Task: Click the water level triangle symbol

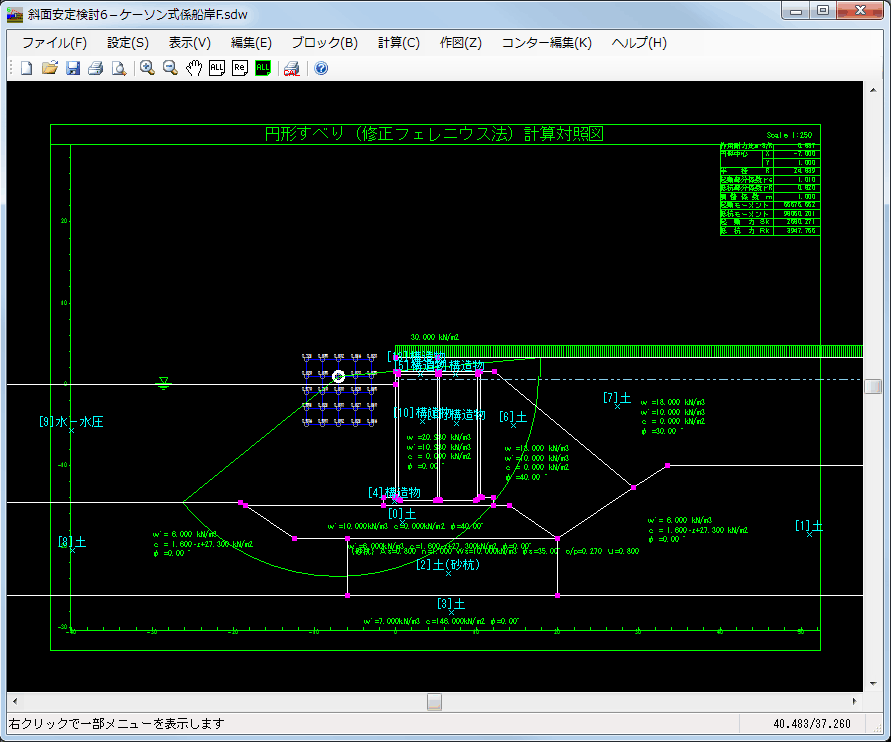Action: (x=164, y=383)
